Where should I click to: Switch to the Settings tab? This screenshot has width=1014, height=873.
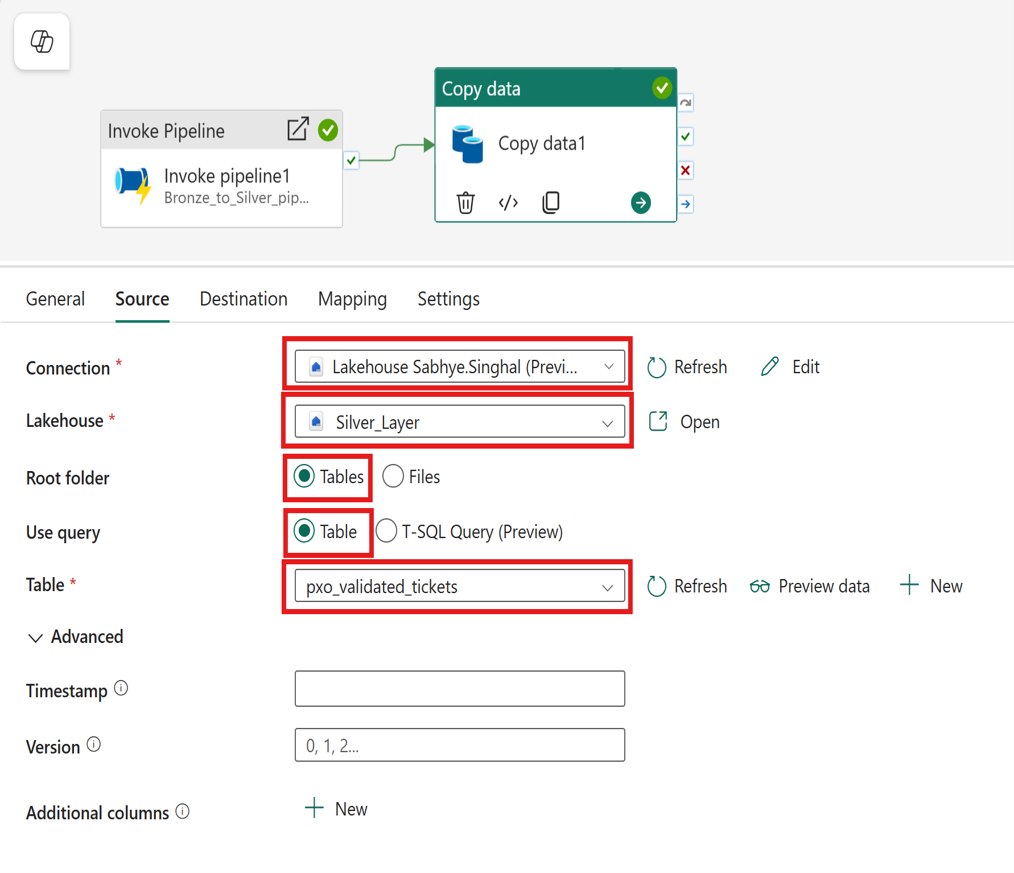click(x=449, y=299)
